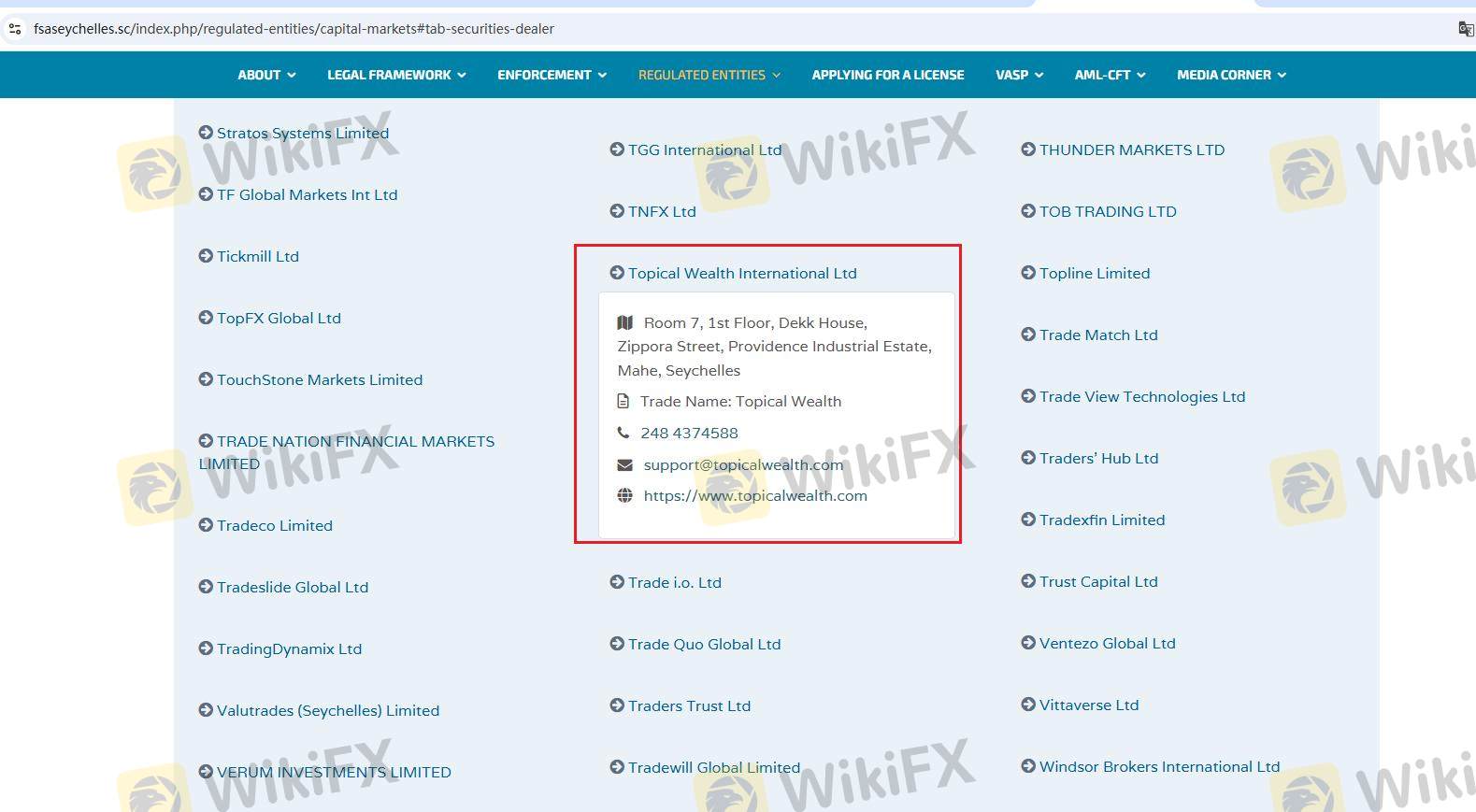Click the support@topicalwealth.com email link

coord(743,464)
